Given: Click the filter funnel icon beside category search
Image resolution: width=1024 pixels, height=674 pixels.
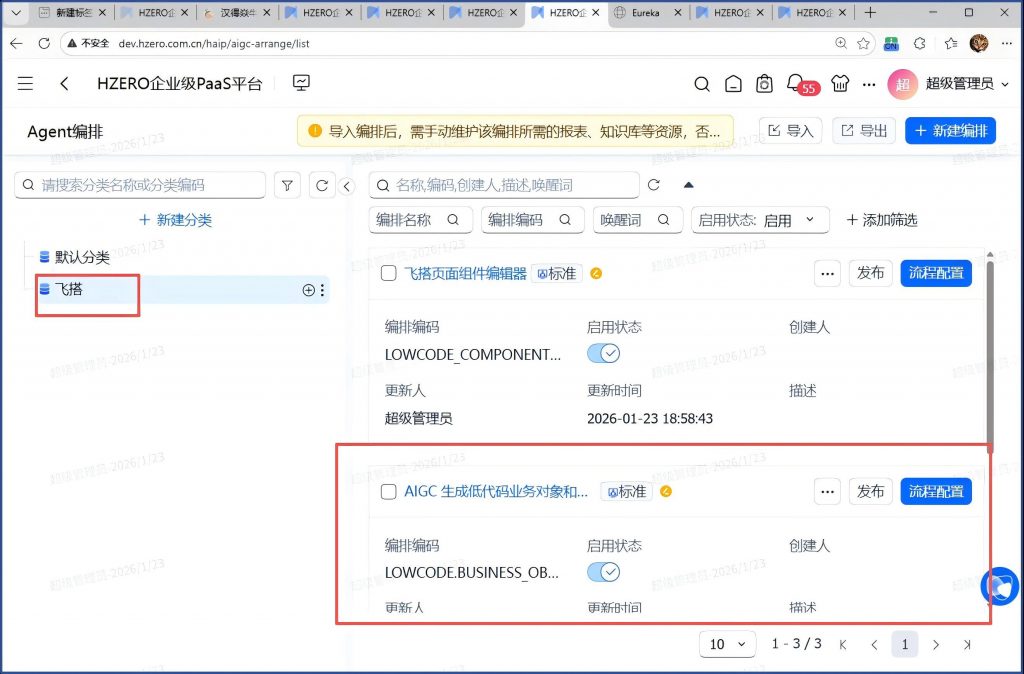Looking at the screenshot, I should [288, 185].
